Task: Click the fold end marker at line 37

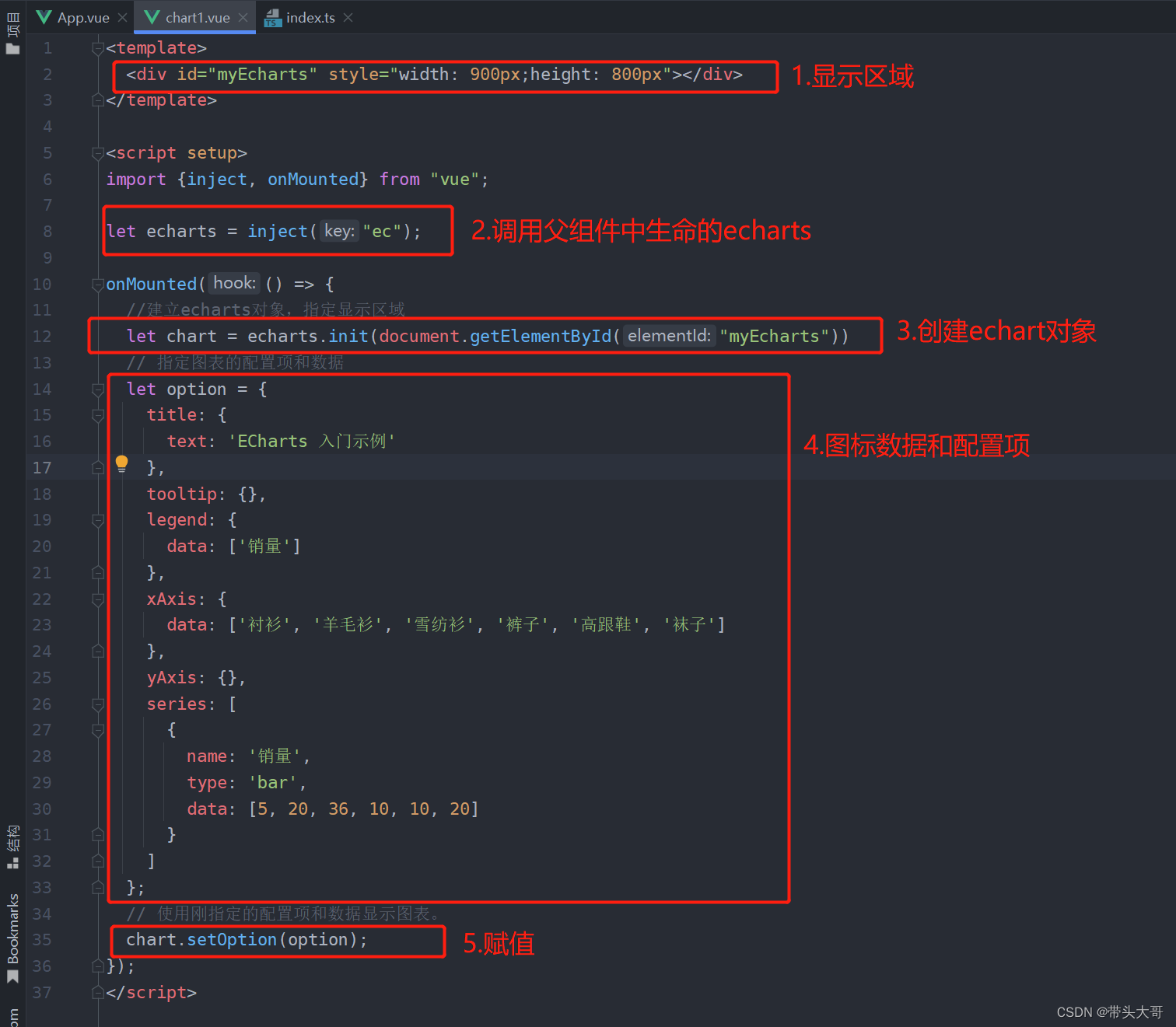Action: pos(98,993)
